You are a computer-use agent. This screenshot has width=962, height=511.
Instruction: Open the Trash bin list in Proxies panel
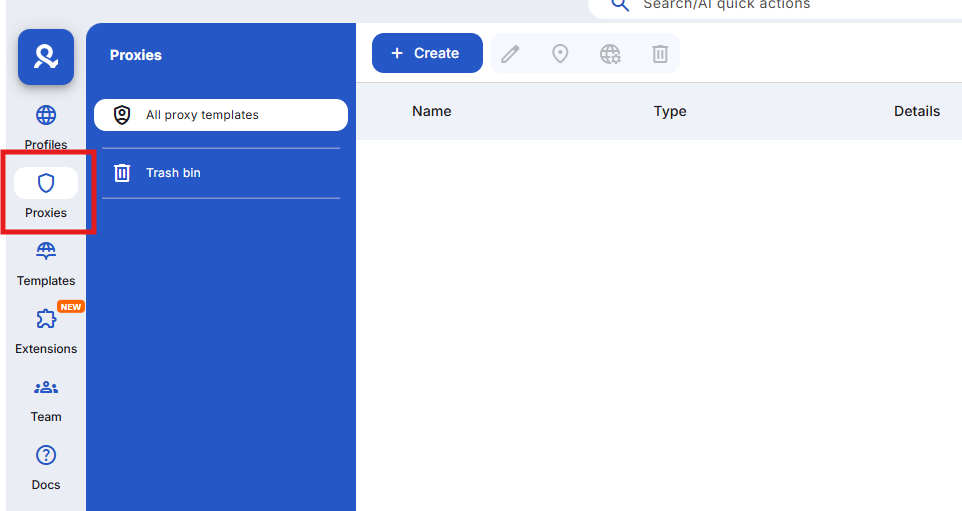[x=220, y=173]
